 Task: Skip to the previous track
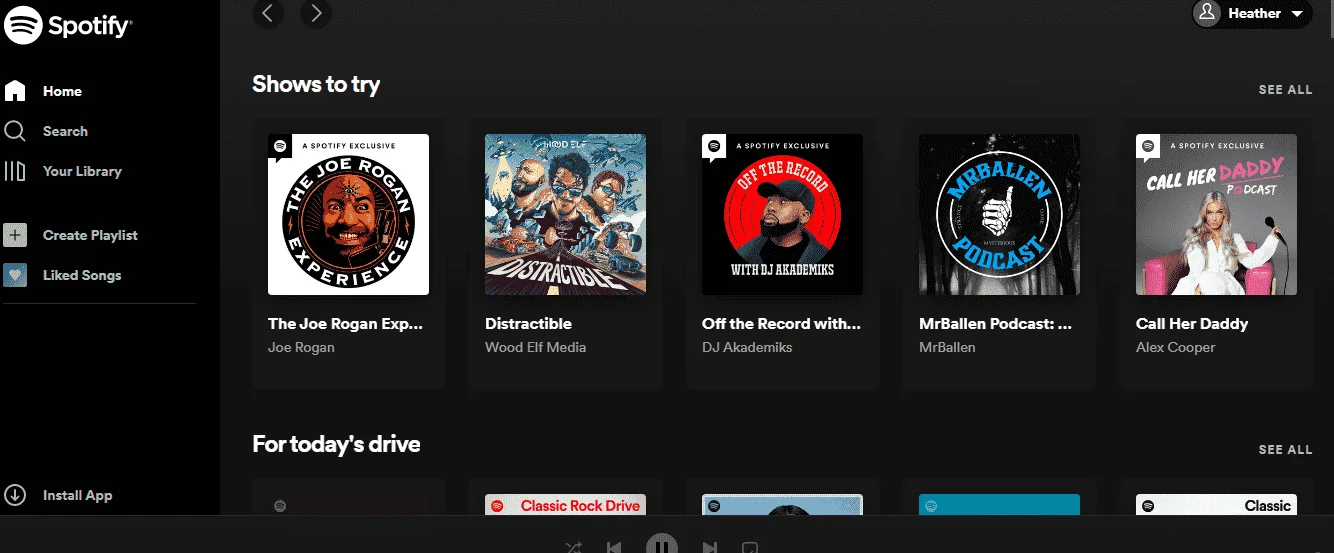614,547
